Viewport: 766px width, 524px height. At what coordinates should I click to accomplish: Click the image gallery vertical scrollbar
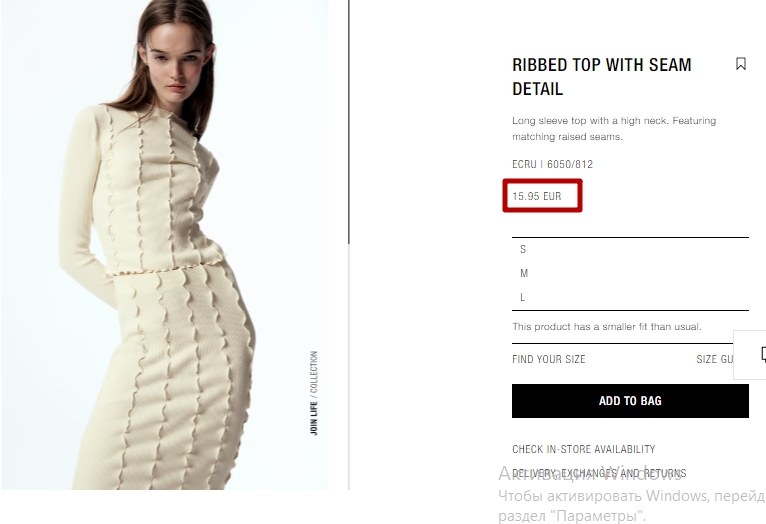[x=349, y=122]
